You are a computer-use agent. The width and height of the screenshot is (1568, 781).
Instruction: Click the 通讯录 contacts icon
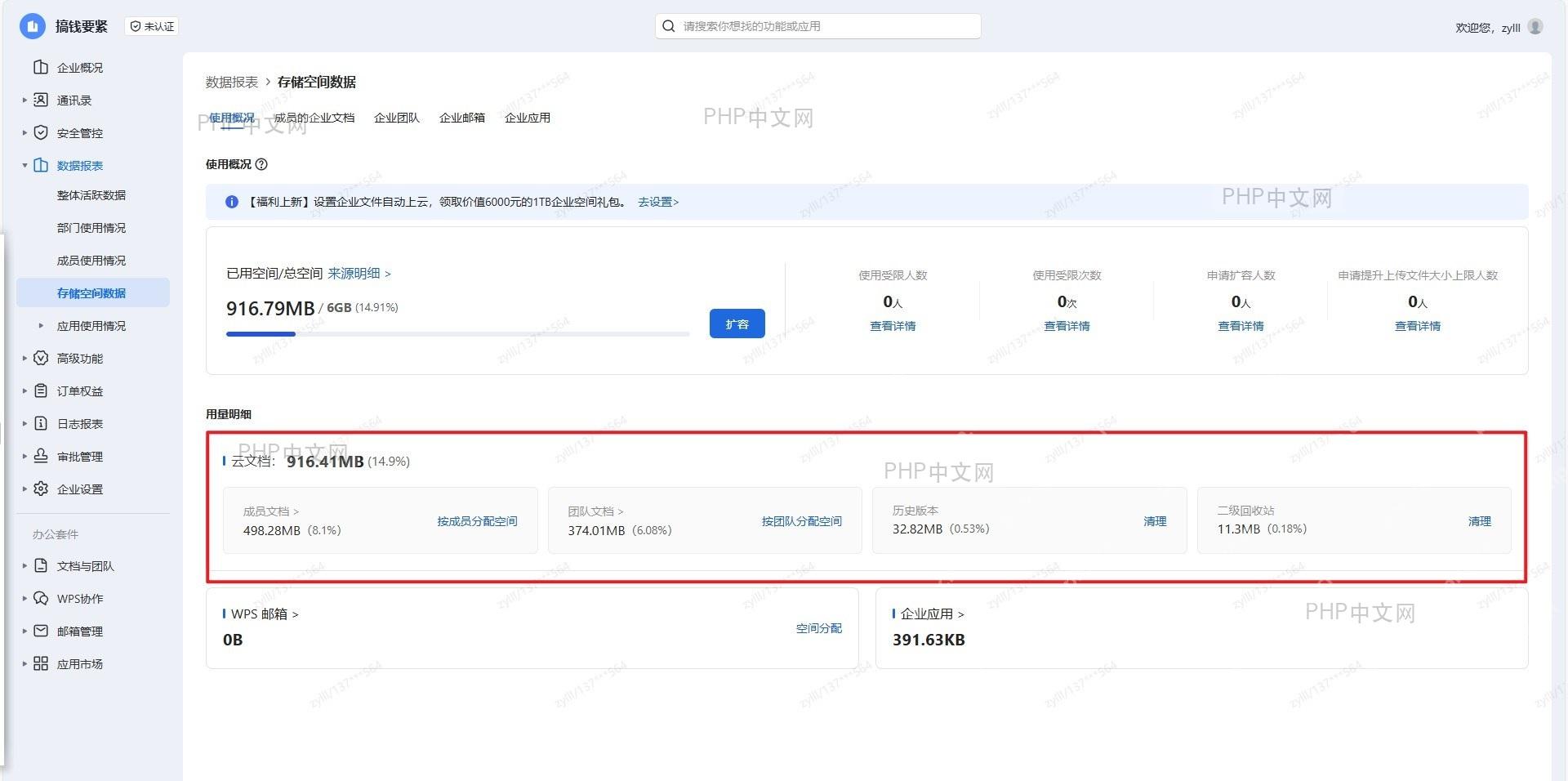pos(41,100)
